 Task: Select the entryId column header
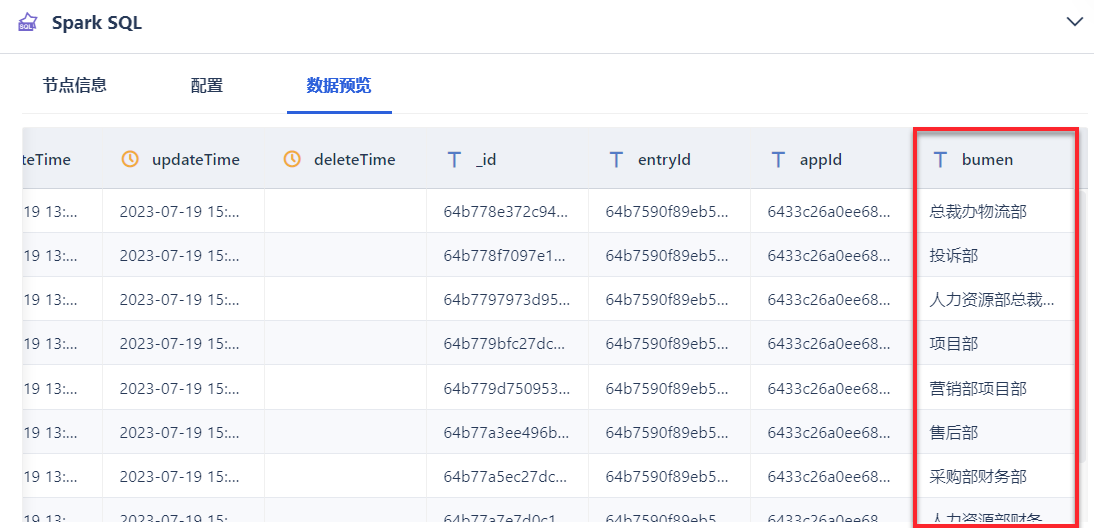(669, 159)
